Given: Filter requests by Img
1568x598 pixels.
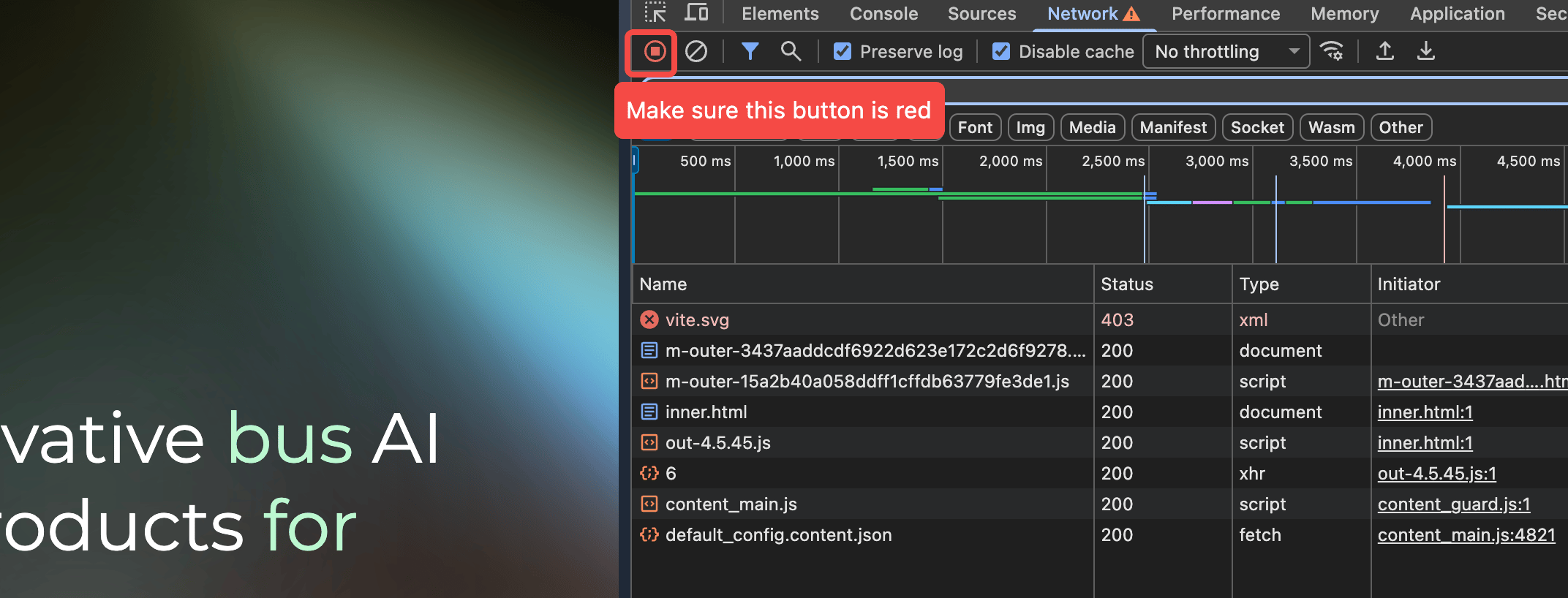Looking at the screenshot, I should click(x=1030, y=127).
